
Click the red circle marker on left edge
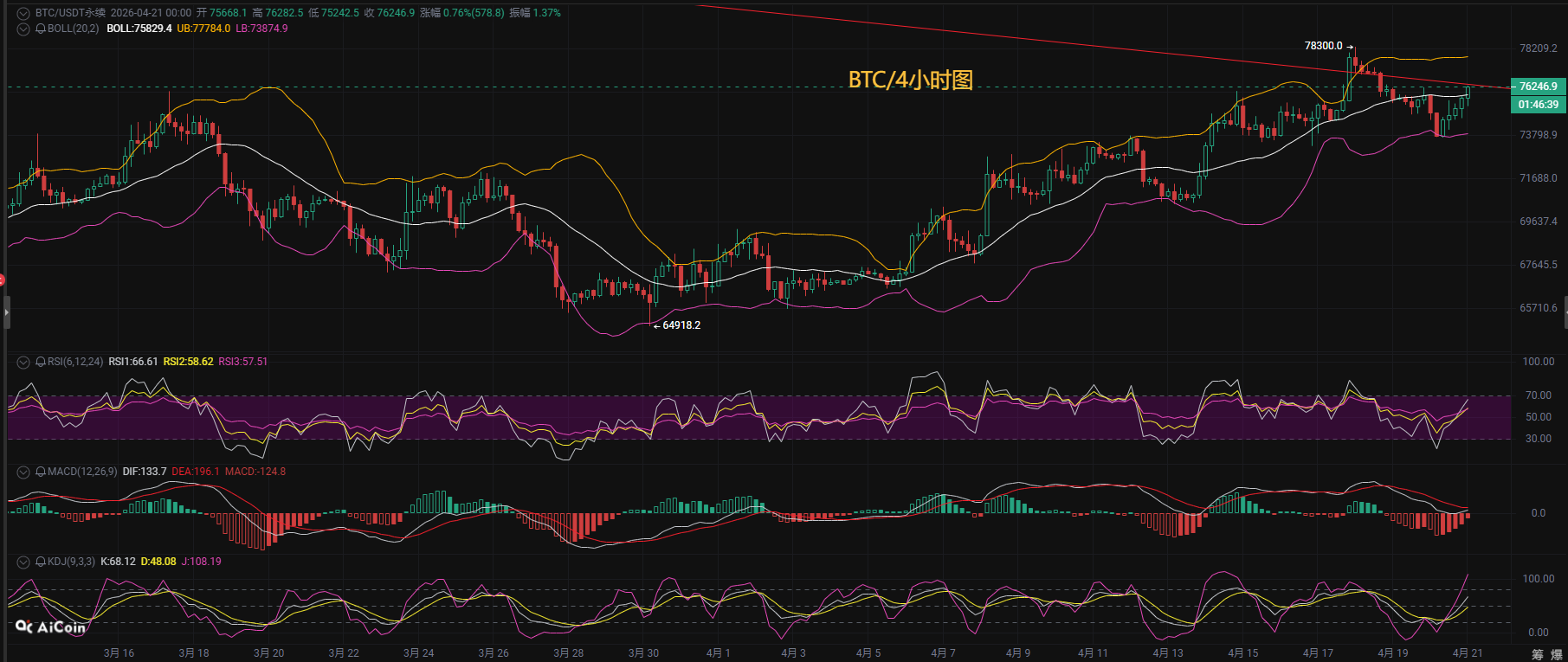pos(2,280)
